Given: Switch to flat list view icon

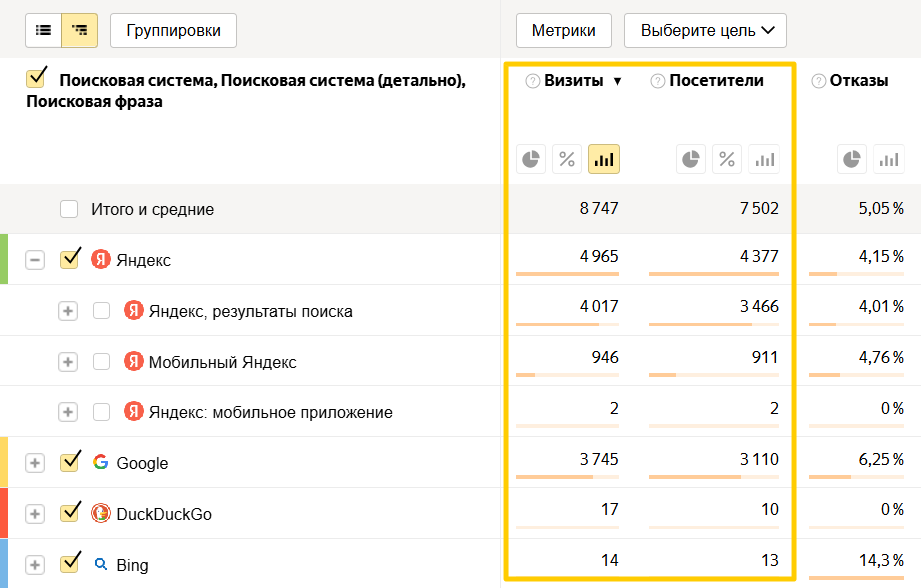Looking at the screenshot, I should [43, 30].
